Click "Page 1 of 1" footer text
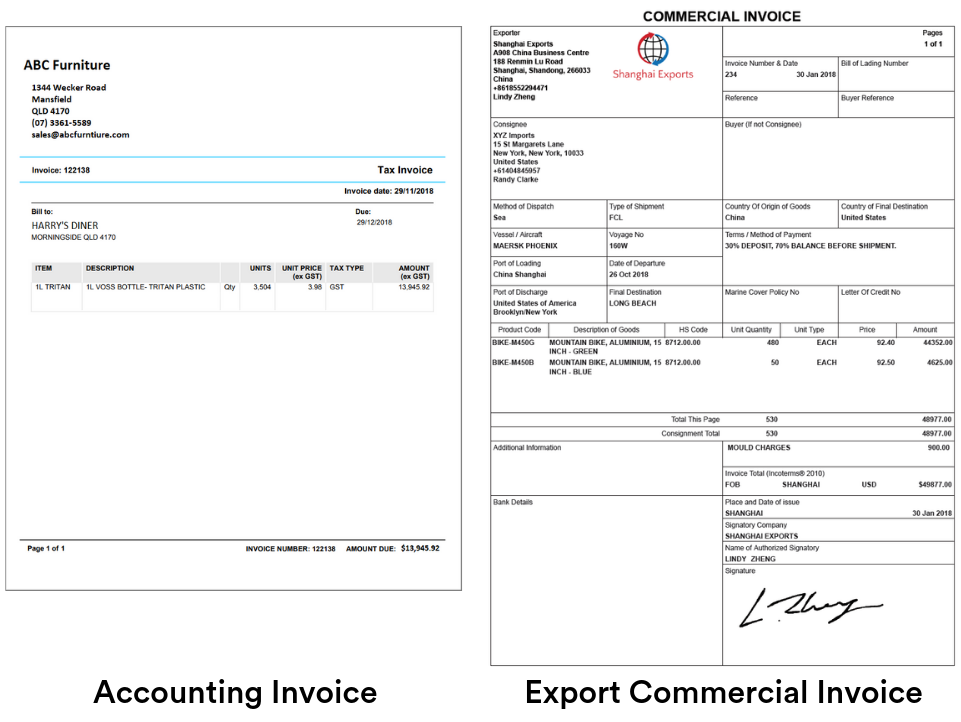Image resolution: width=961 pixels, height=722 pixels. 46,549
